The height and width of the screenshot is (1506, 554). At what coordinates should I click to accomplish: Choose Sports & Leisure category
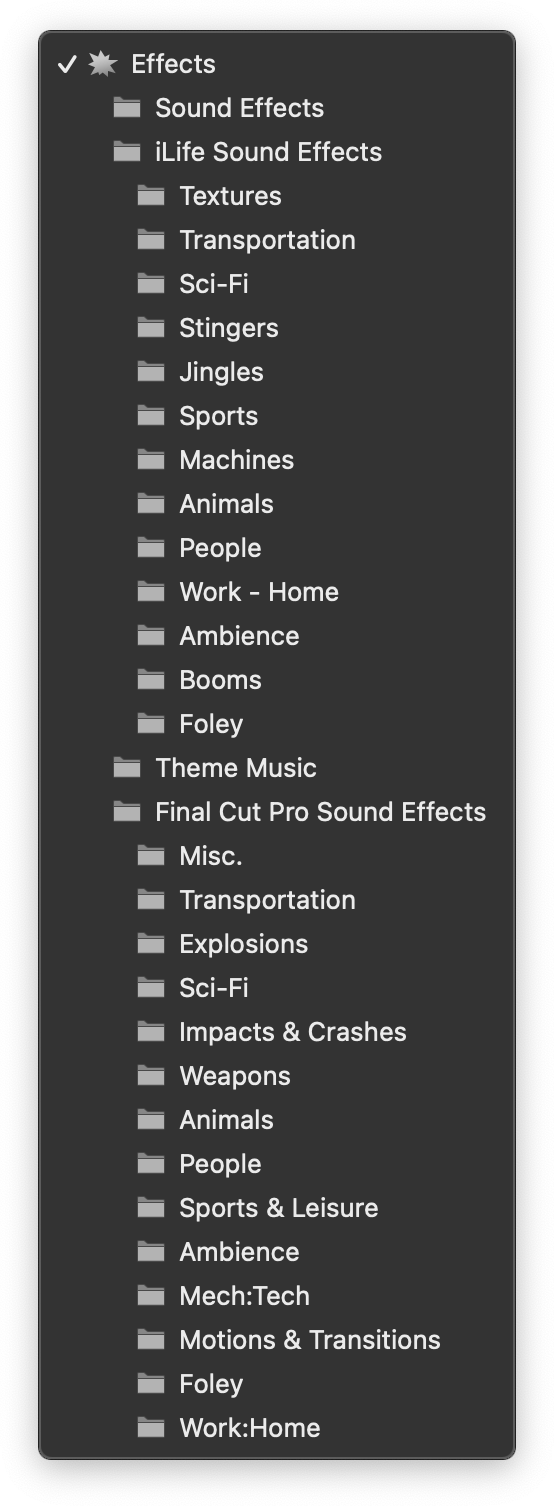[x=277, y=1208]
